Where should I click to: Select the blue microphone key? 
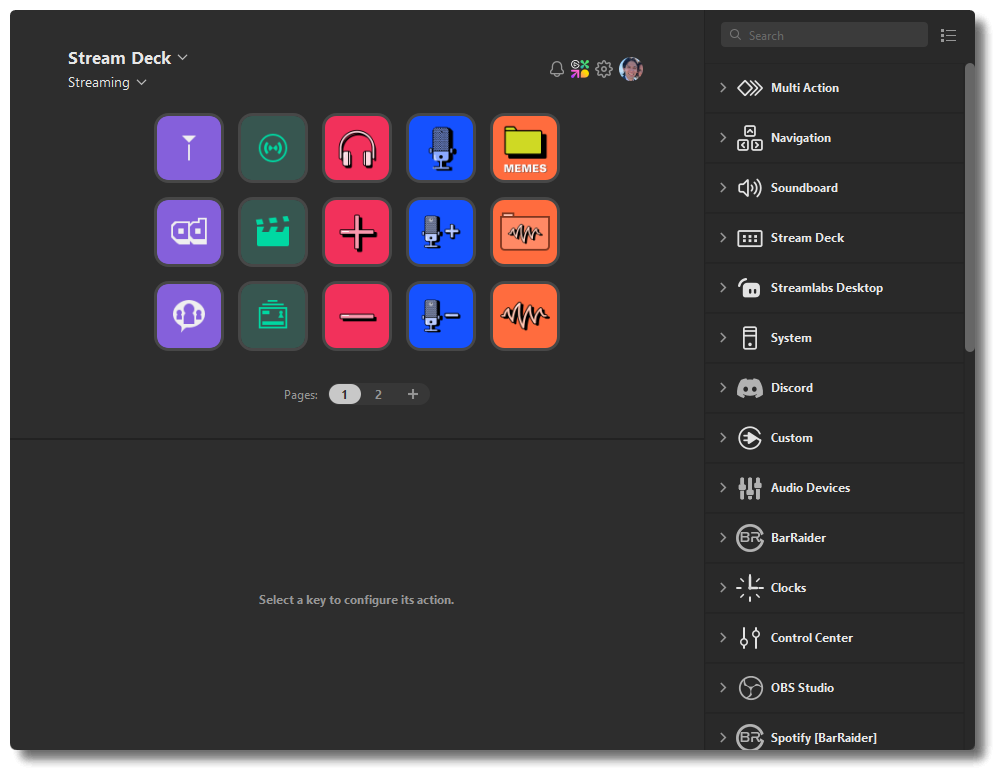pyautogui.click(x=441, y=148)
